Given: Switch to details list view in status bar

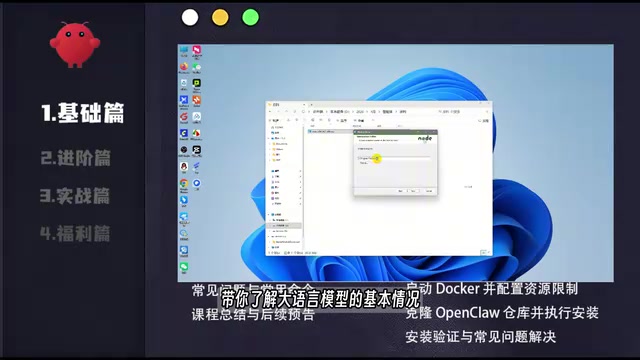Looking at the screenshot, I should click(483, 253).
